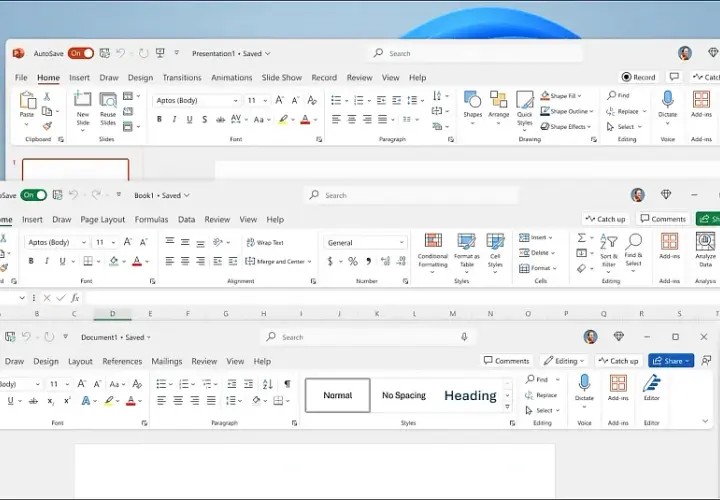Click Insert Function fx icon in Excel

[x=75, y=298]
